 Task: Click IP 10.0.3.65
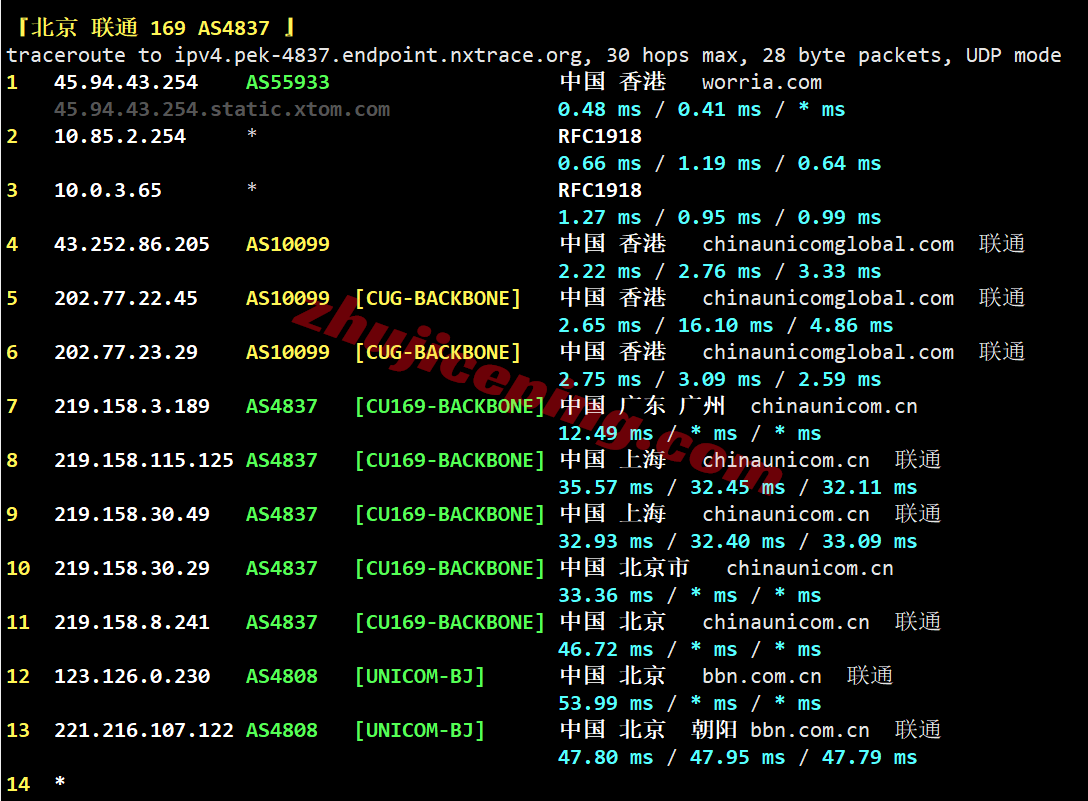point(108,191)
